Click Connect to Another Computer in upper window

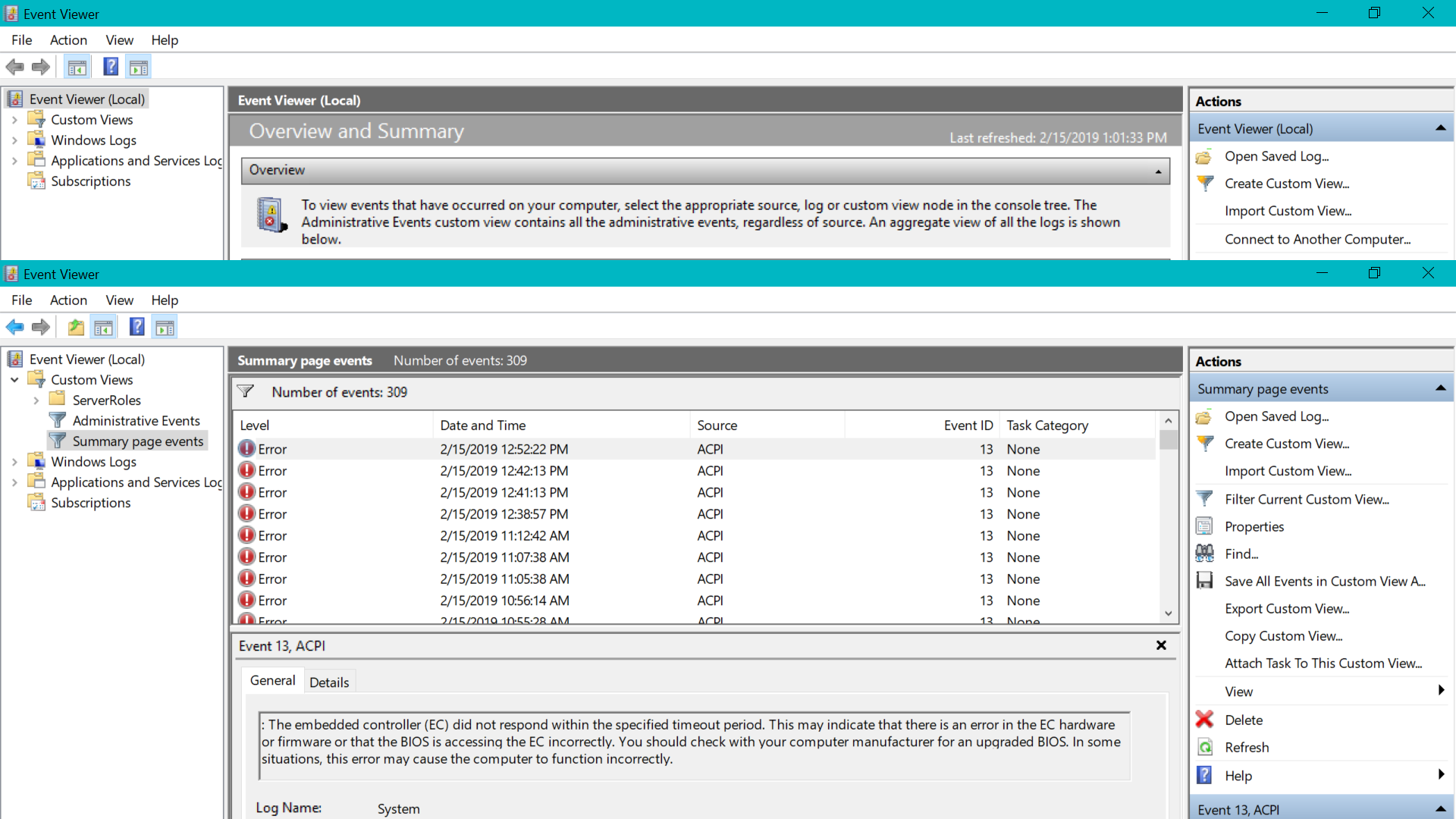(x=1317, y=239)
